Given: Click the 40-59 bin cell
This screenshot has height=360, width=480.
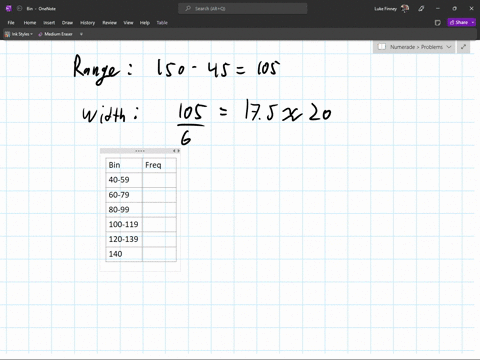Looking at the screenshot, I should tap(124, 180).
